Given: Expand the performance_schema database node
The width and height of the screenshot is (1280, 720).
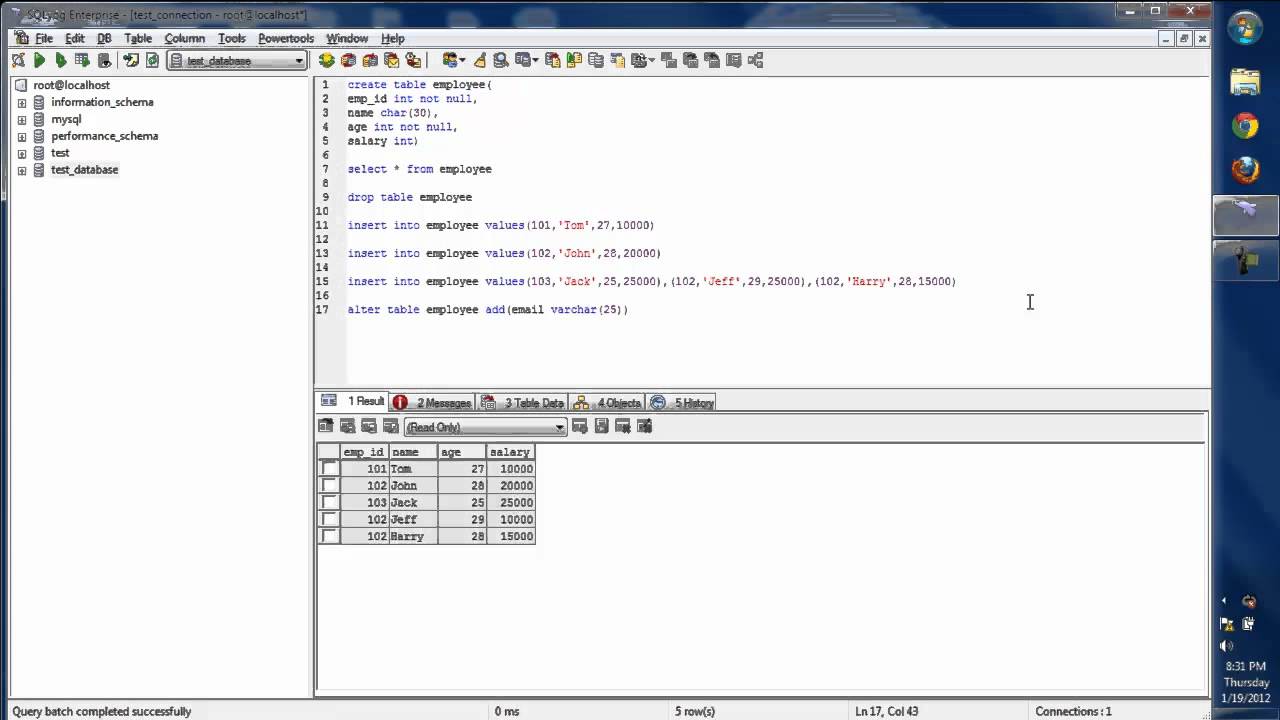Looking at the screenshot, I should pyautogui.click(x=22, y=136).
